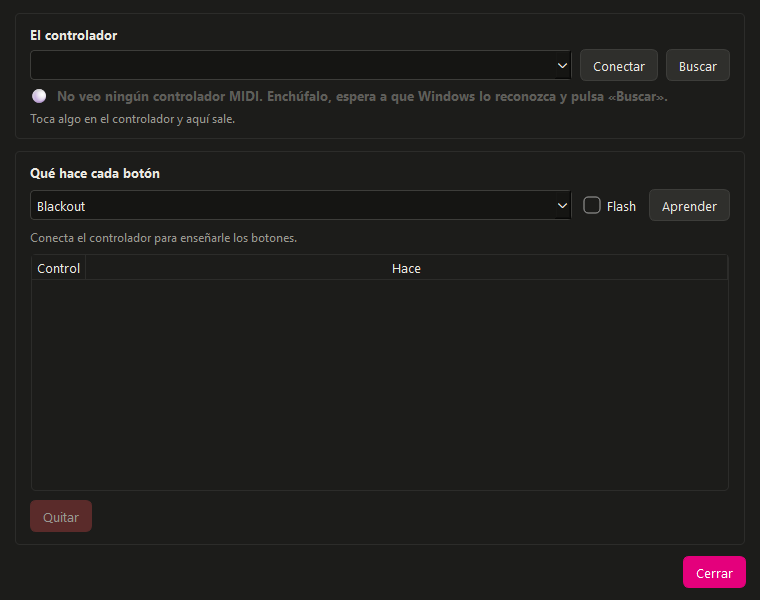Close the dialog with Cerrar
This screenshot has height=600, width=760.
click(x=714, y=572)
